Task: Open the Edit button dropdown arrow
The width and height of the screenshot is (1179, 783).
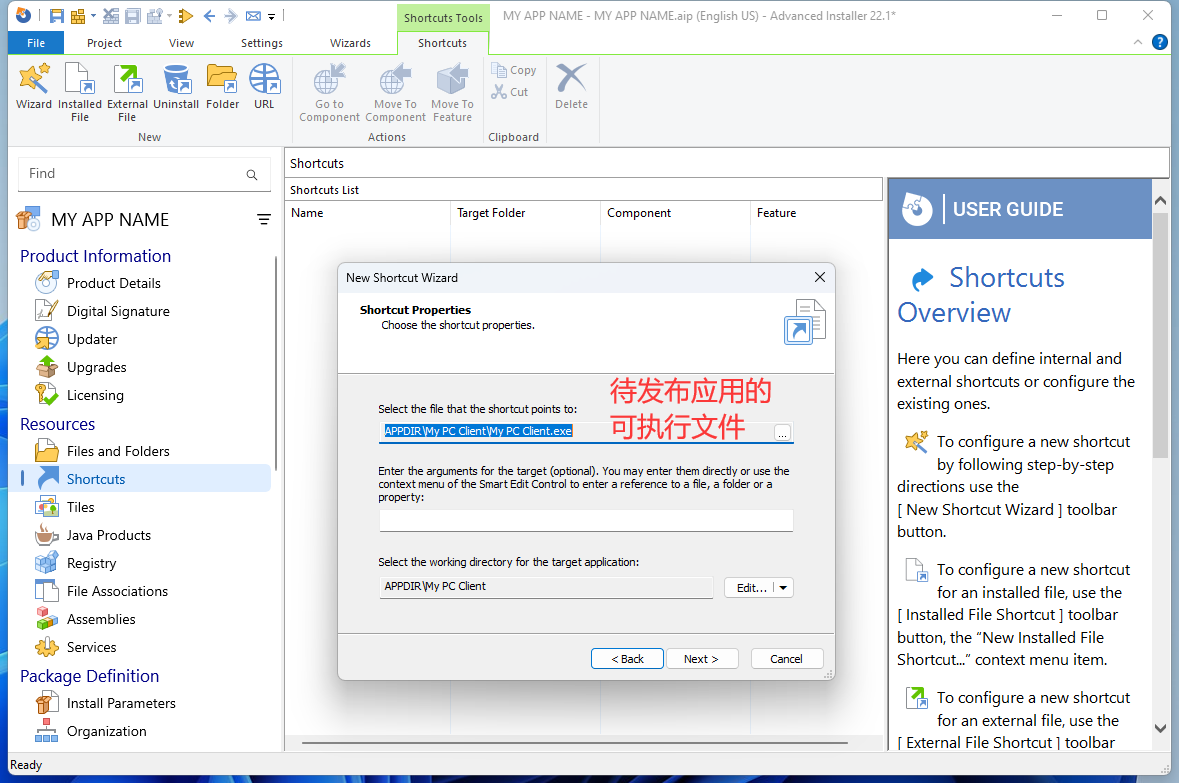Action: pyautogui.click(x=783, y=588)
